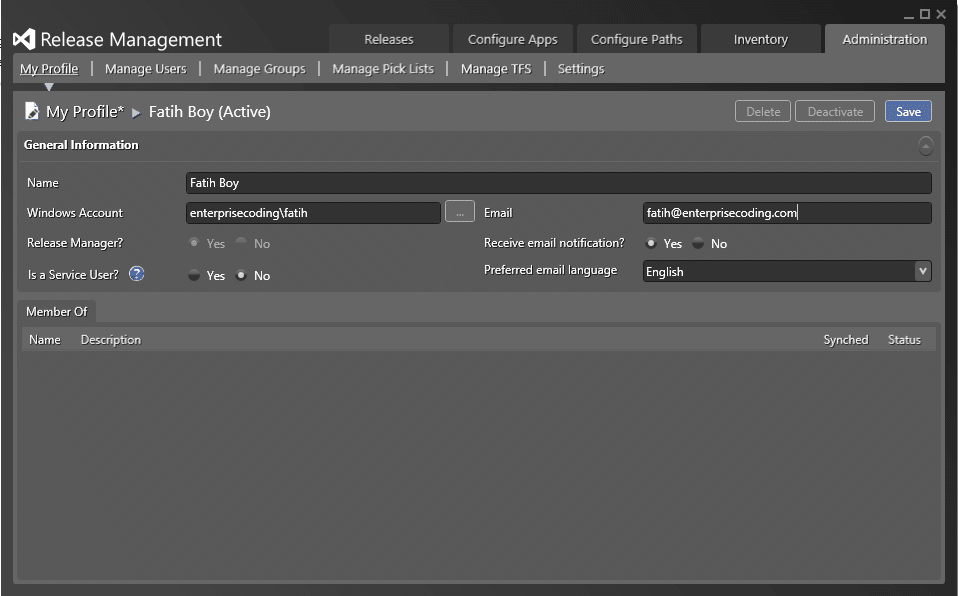The height and width of the screenshot is (596, 958).
Task: Choose No for Receive email notification
Action: coord(698,243)
